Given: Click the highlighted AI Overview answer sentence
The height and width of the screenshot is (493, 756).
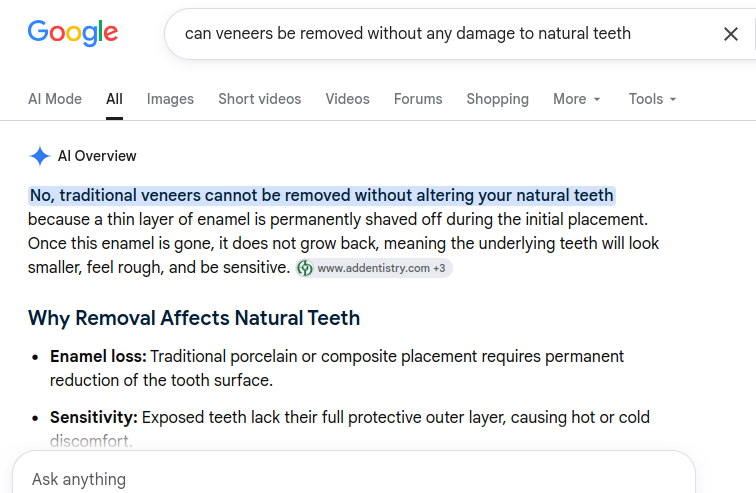Looking at the screenshot, I should [322, 196].
